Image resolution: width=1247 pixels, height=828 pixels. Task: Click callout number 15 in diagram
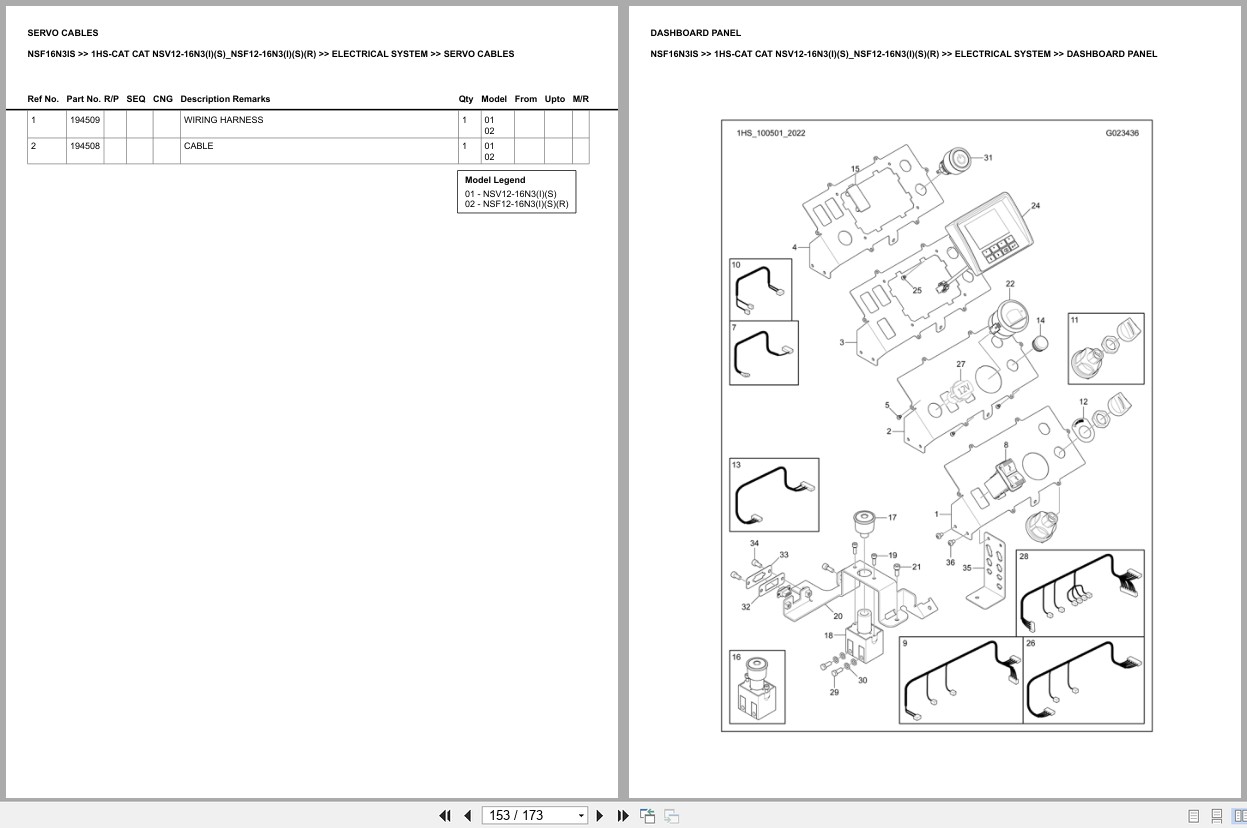click(855, 169)
